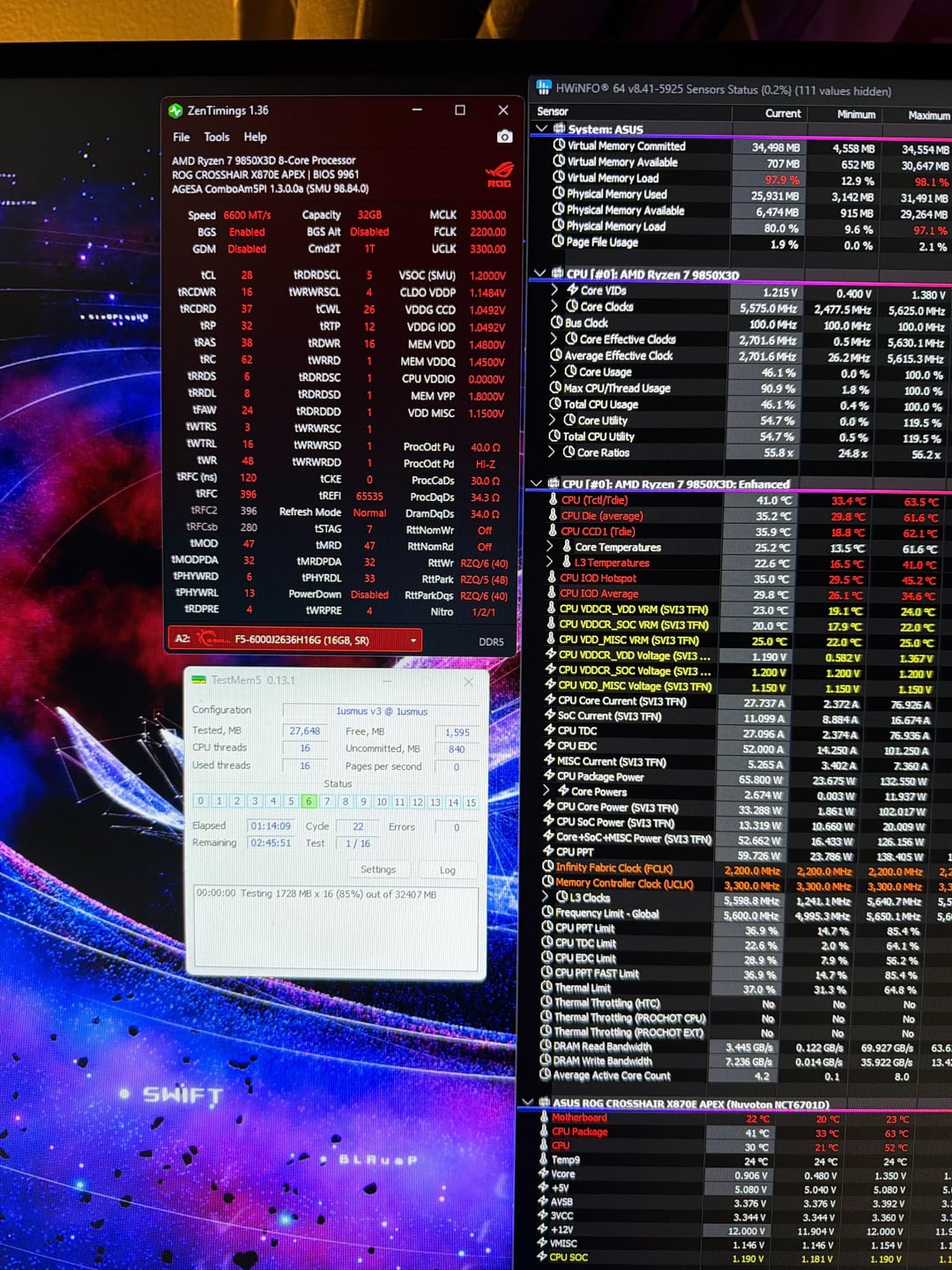Click the Virtual Memory Committed clock icon
This screenshot has height=1270, width=952.
tap(558, 146)
